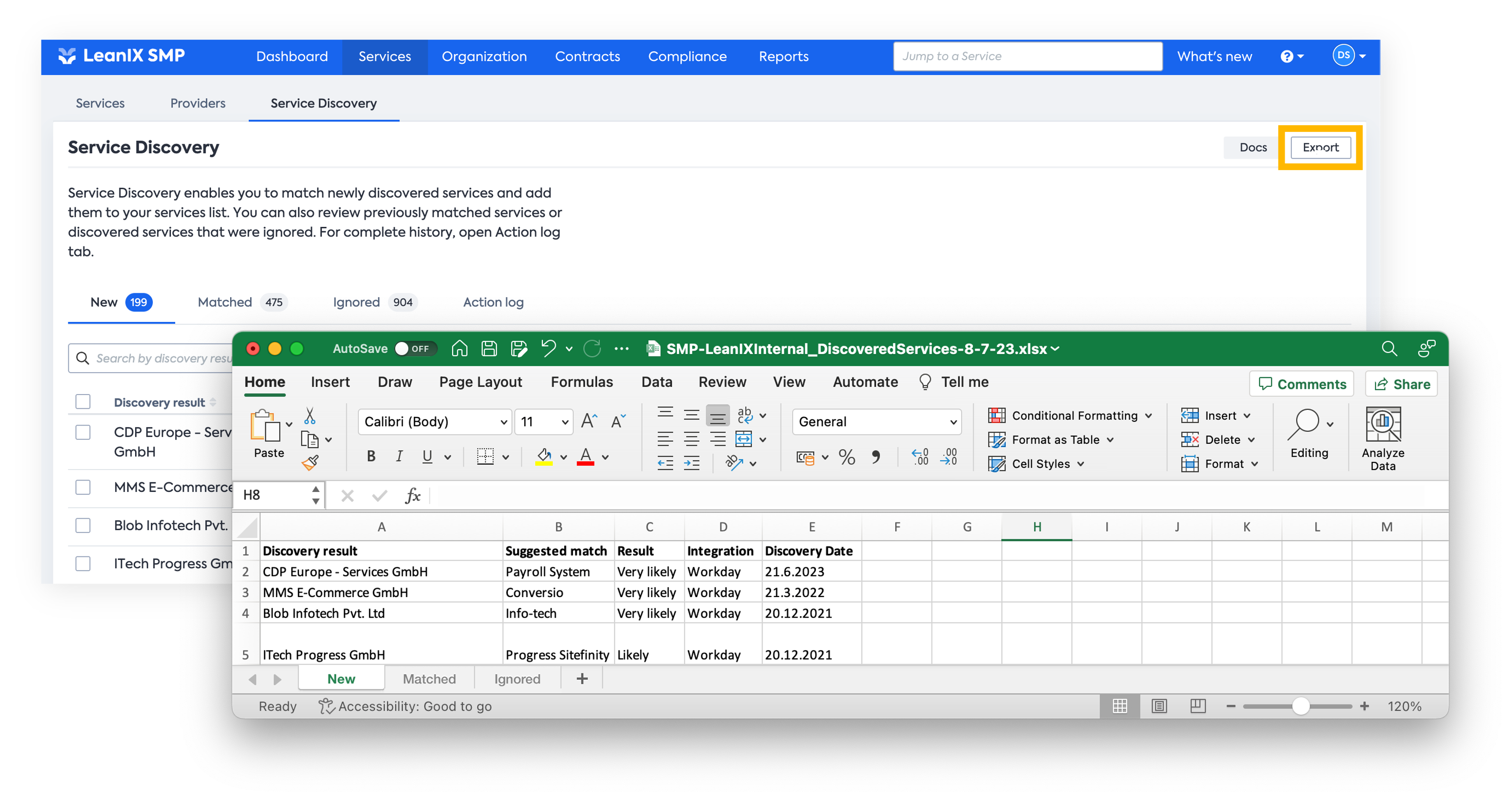Open the more options ellipsis in Excel title bar
The width and height of the screenshot is (1512, 801).
(x=622, y=349)
